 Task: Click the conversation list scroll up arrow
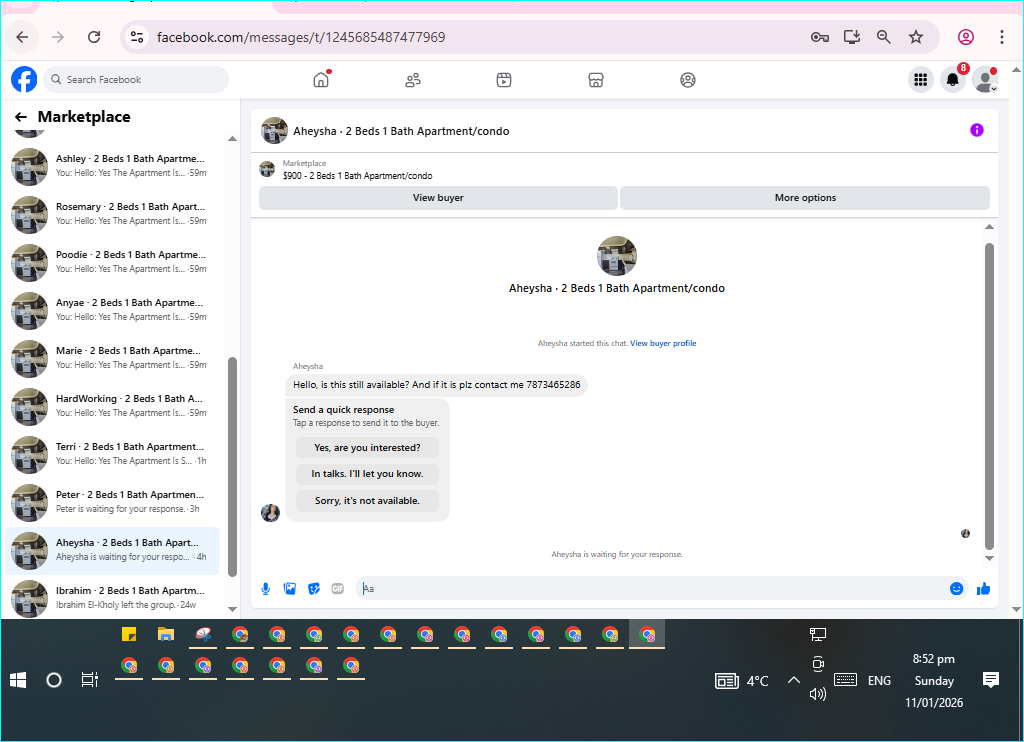click(232, 138)
